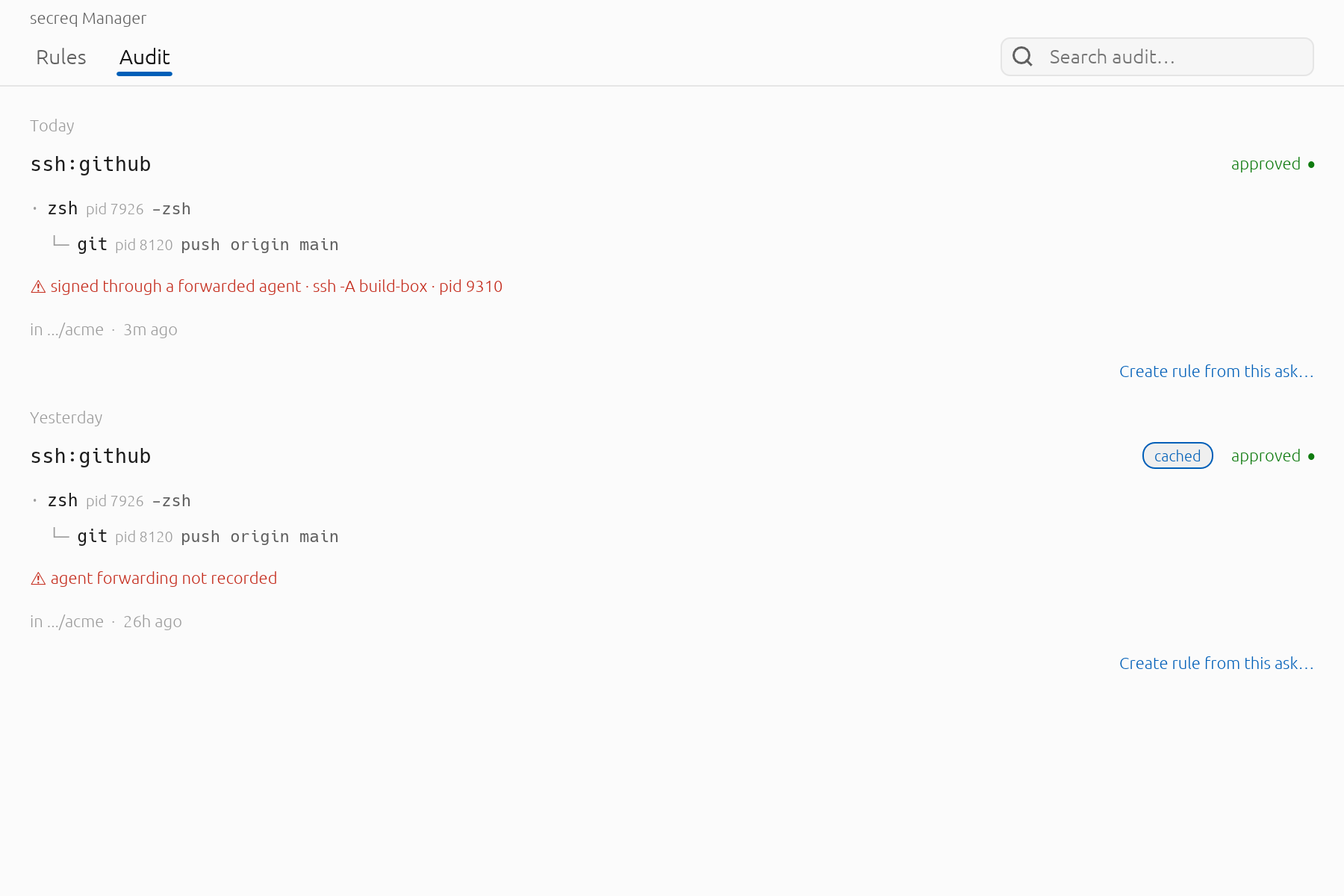
Task: Open Create rule from today's ask
Action: pos(1216,371)
